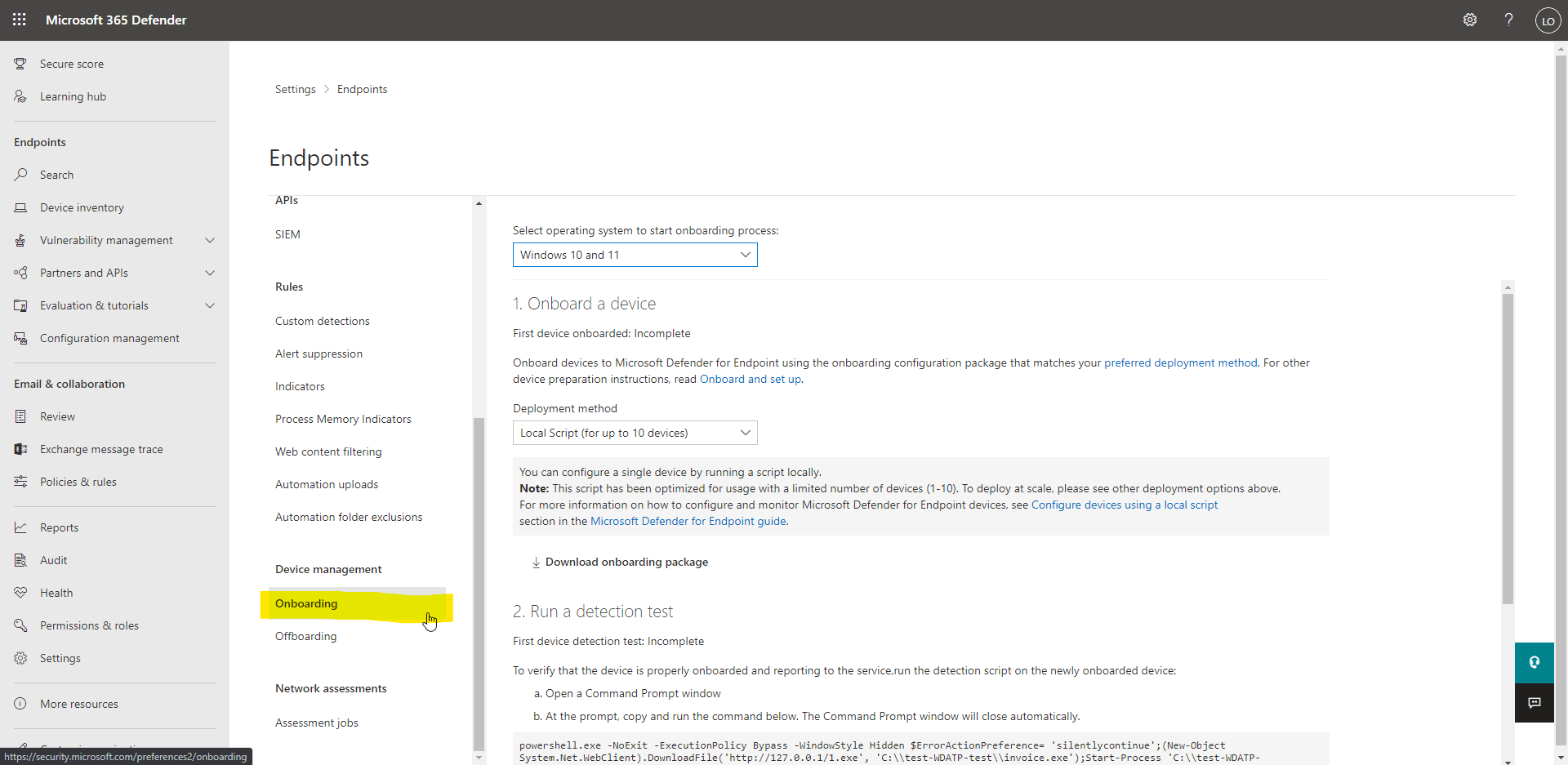Open the Deployment method dropdown
Screen dimensions: 1568x765
coord(635,433)
